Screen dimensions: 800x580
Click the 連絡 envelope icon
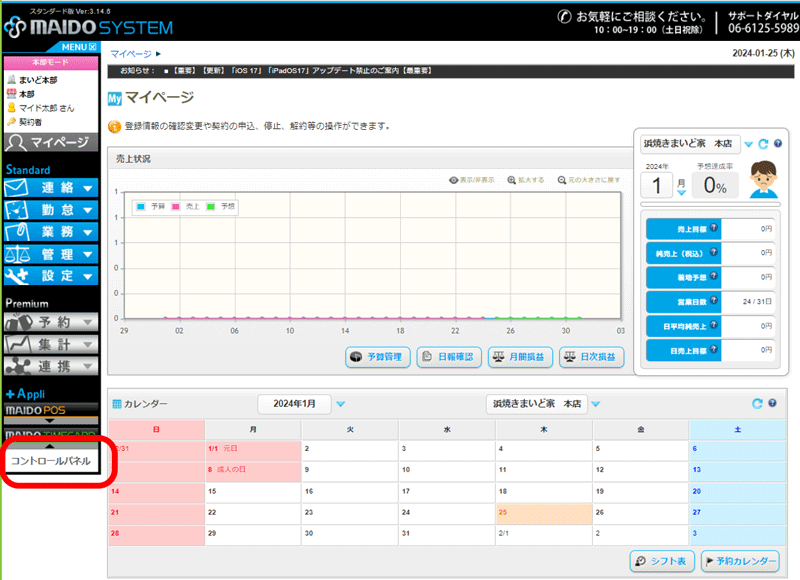click(x=16, y=188)
